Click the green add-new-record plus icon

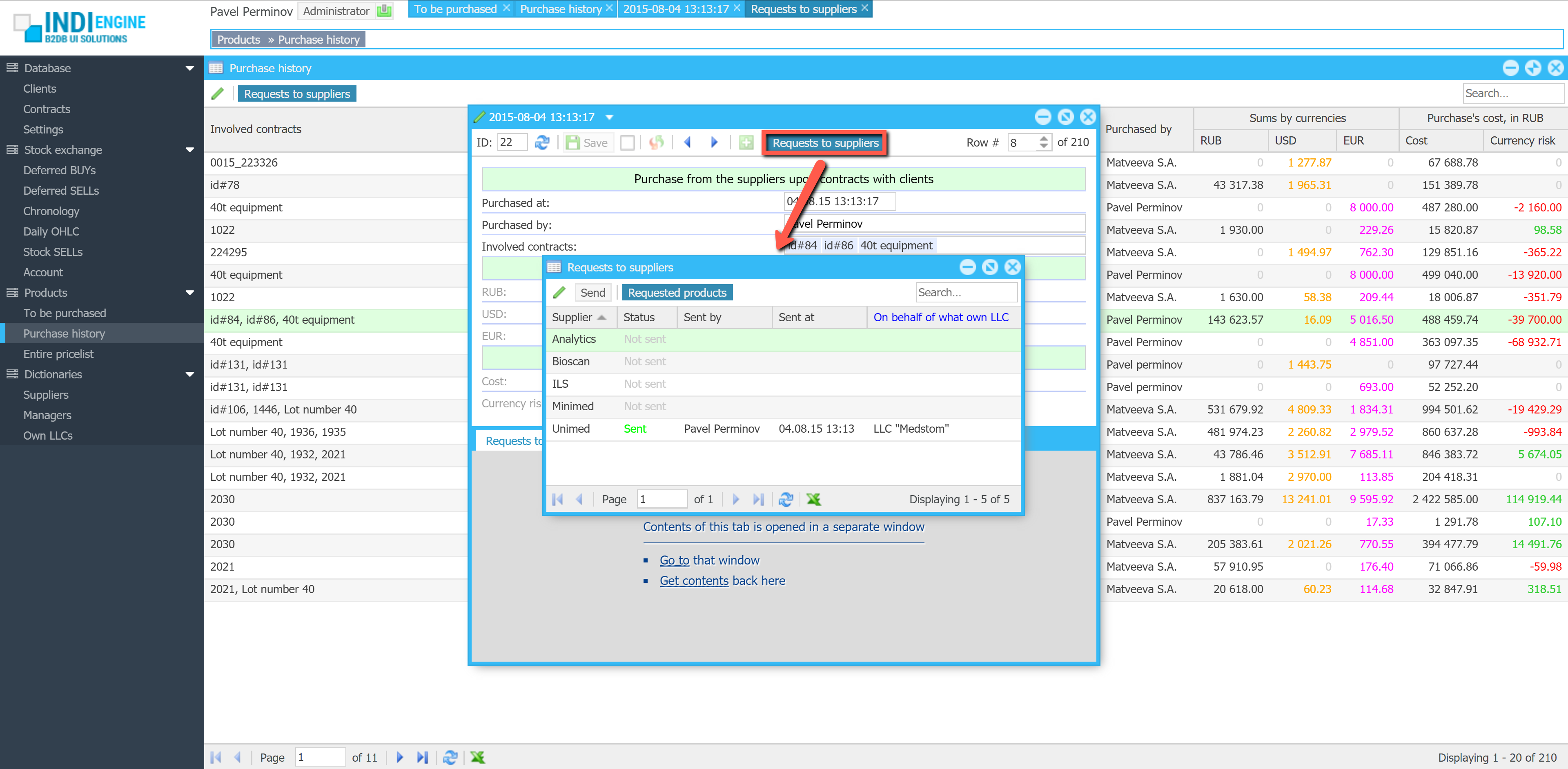click(x=746, y=142)
